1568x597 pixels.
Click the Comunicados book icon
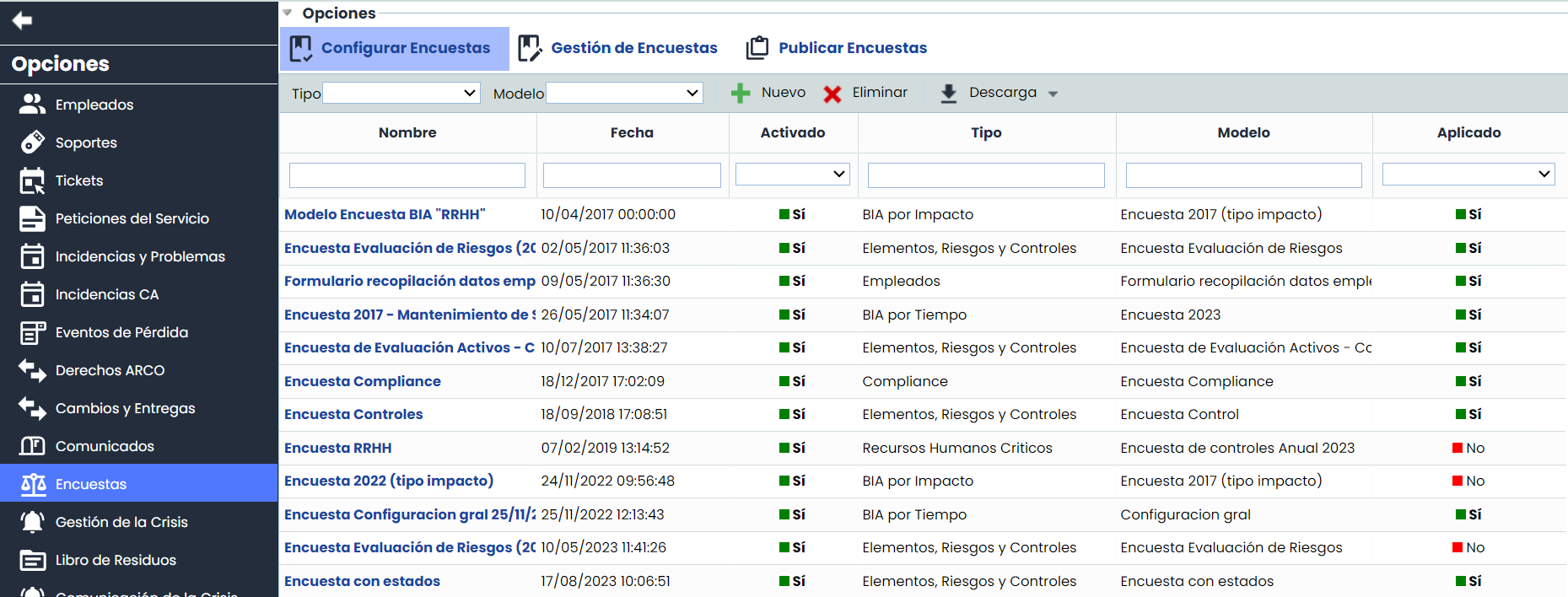32,446
